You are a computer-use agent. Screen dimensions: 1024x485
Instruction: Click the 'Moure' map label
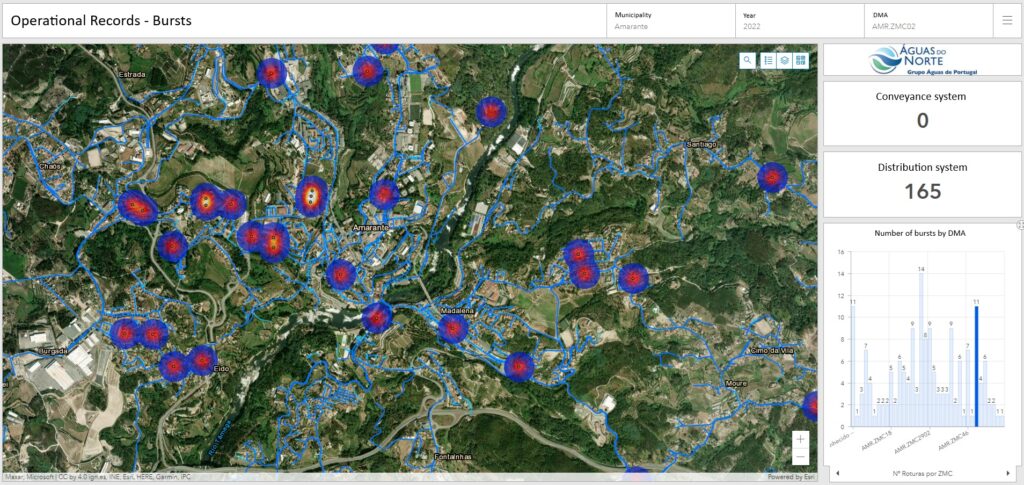[x=736, y=383]
